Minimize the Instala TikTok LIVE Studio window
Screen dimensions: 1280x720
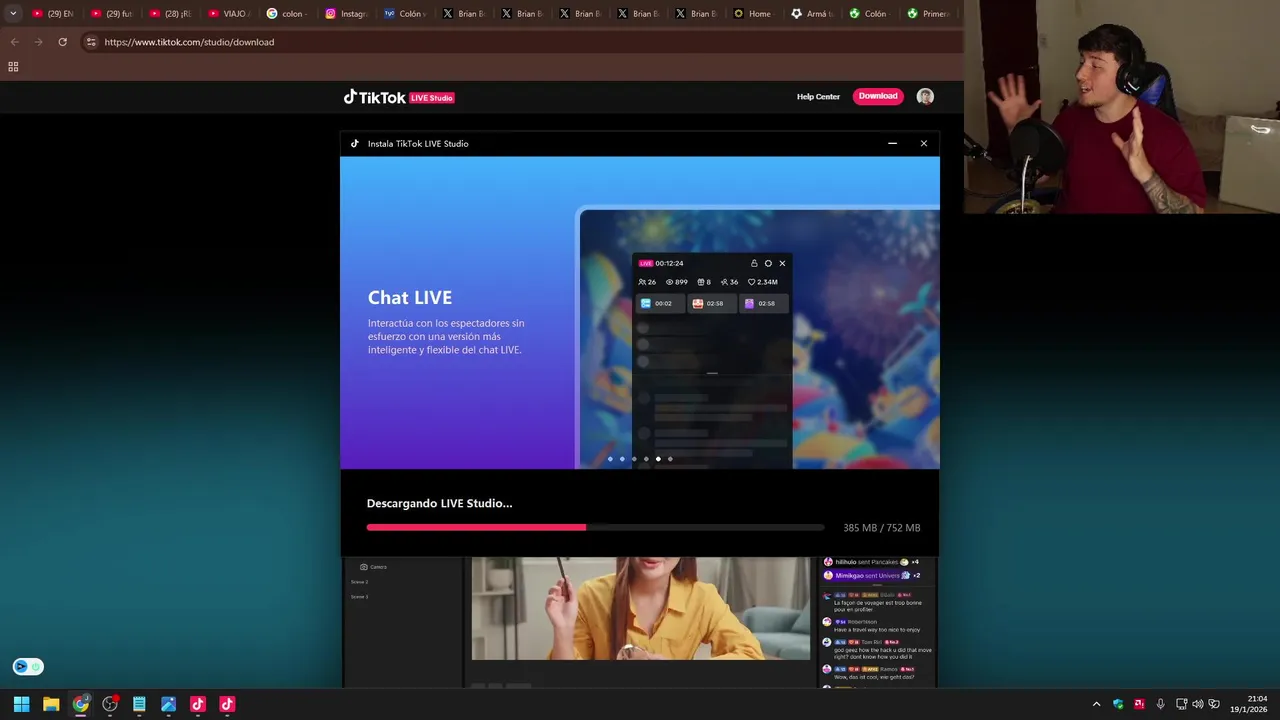[x=892, y=143]
